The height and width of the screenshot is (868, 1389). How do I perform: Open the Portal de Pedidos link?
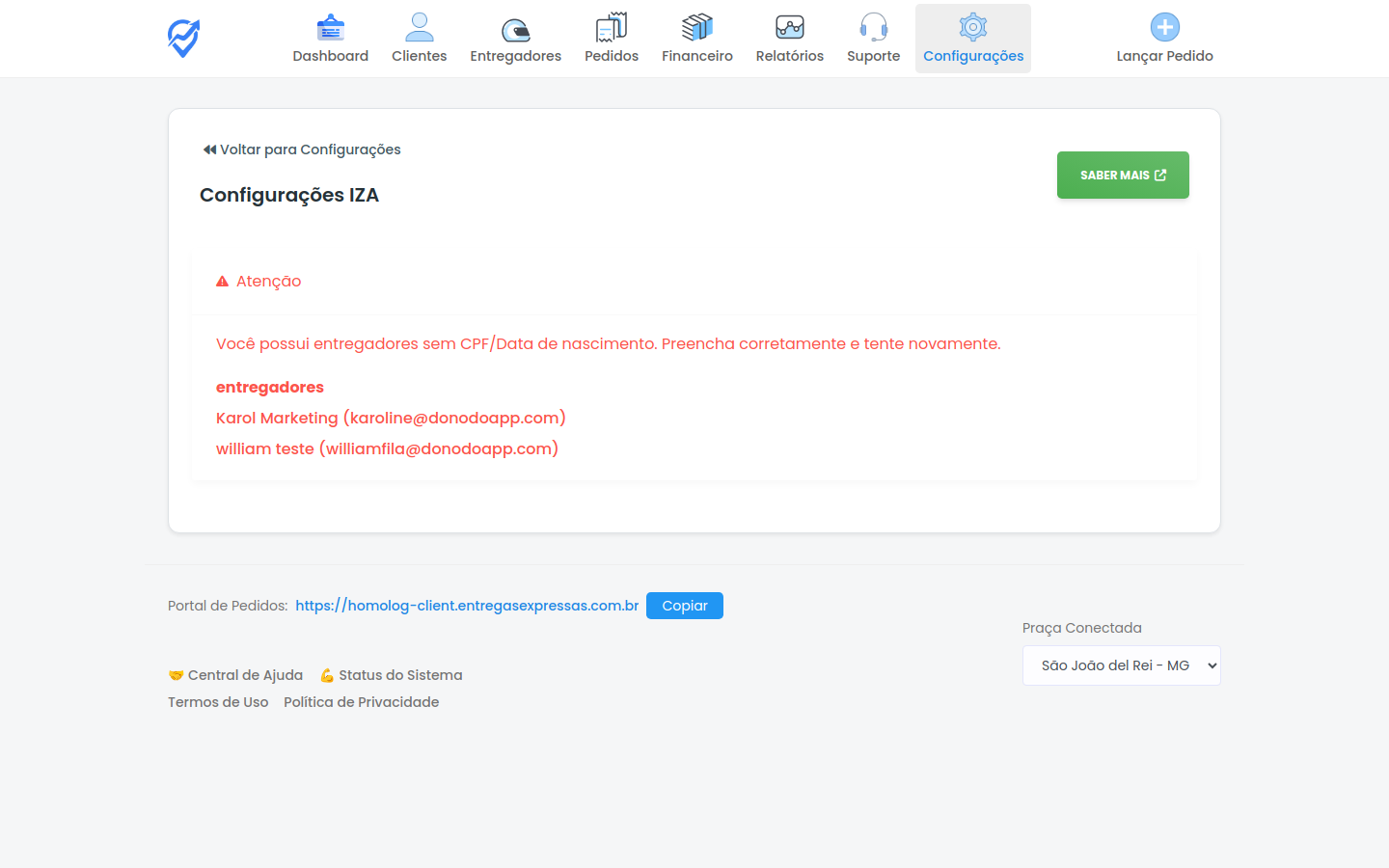467,606
